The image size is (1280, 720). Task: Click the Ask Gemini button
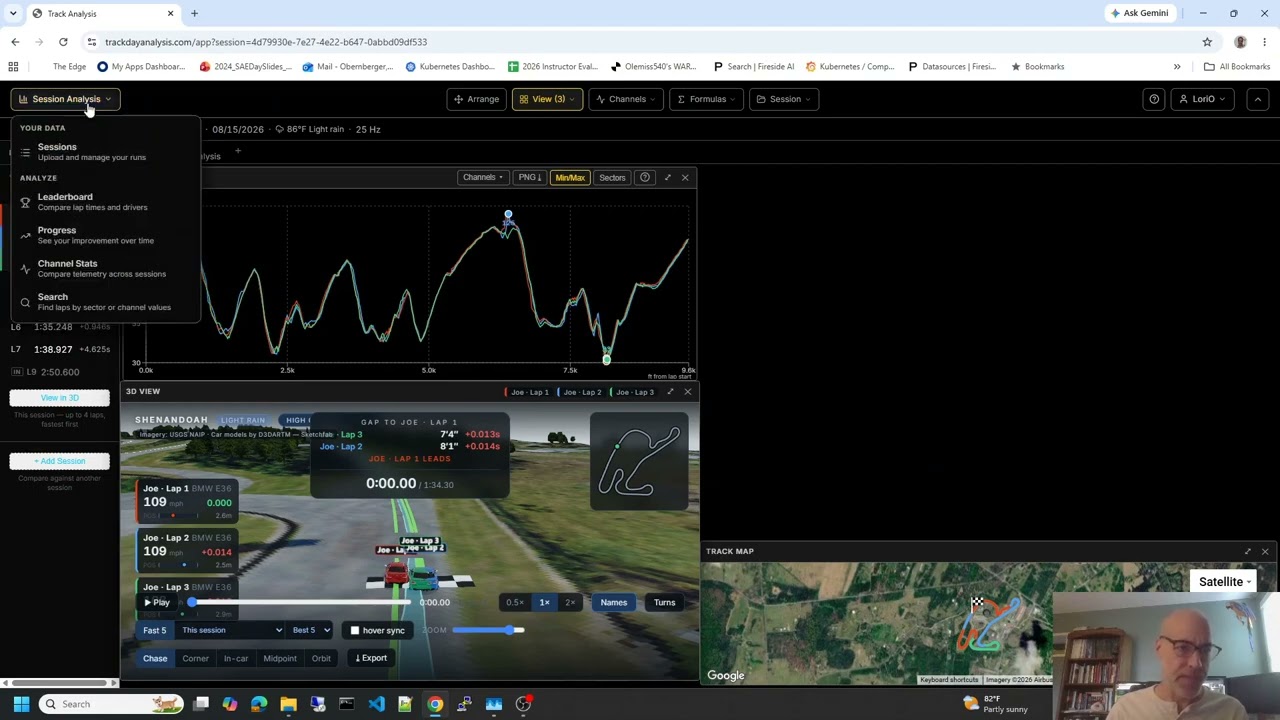point(1138,13)
